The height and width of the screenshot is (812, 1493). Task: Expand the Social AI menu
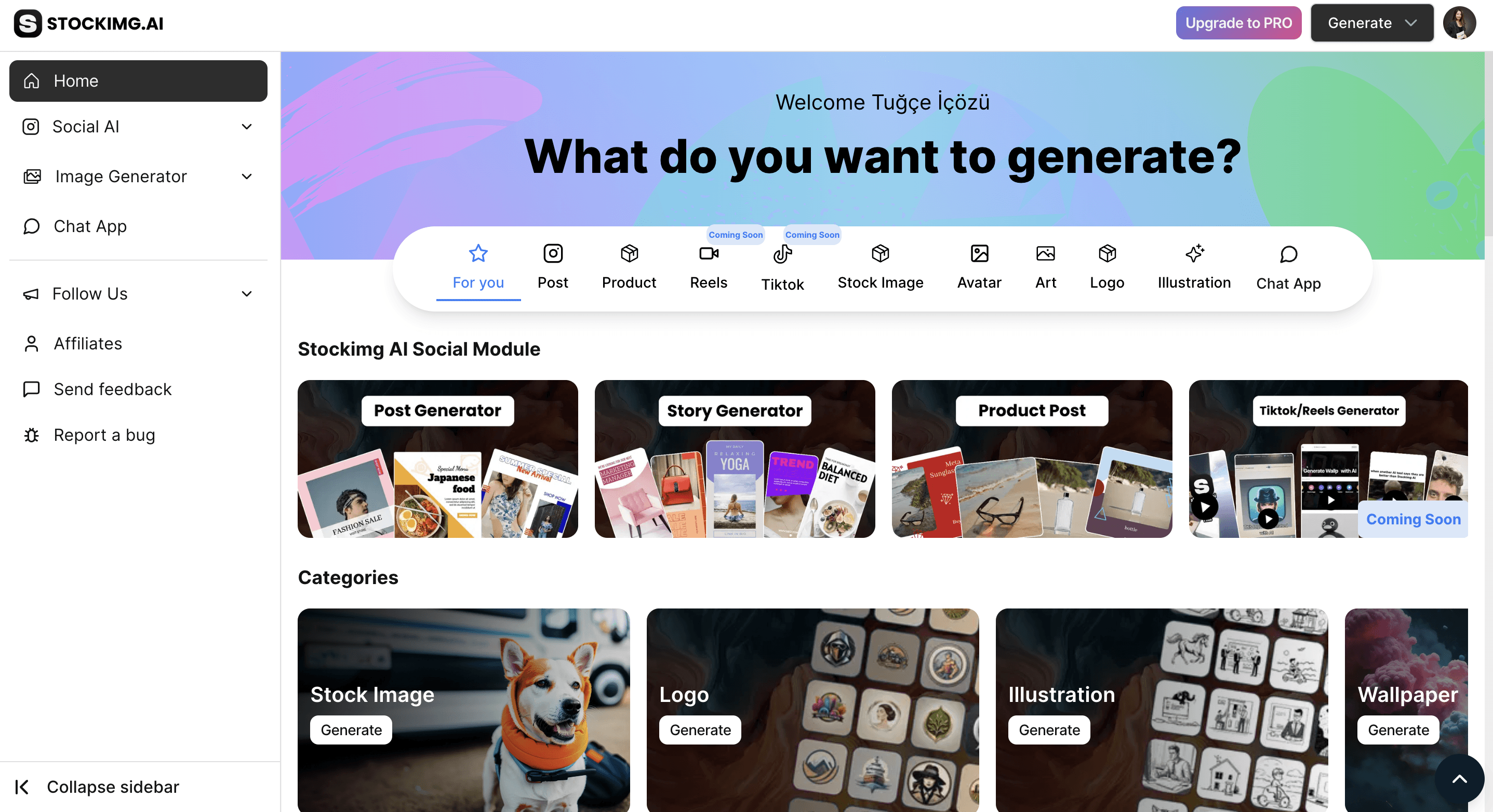click(138, 127)
